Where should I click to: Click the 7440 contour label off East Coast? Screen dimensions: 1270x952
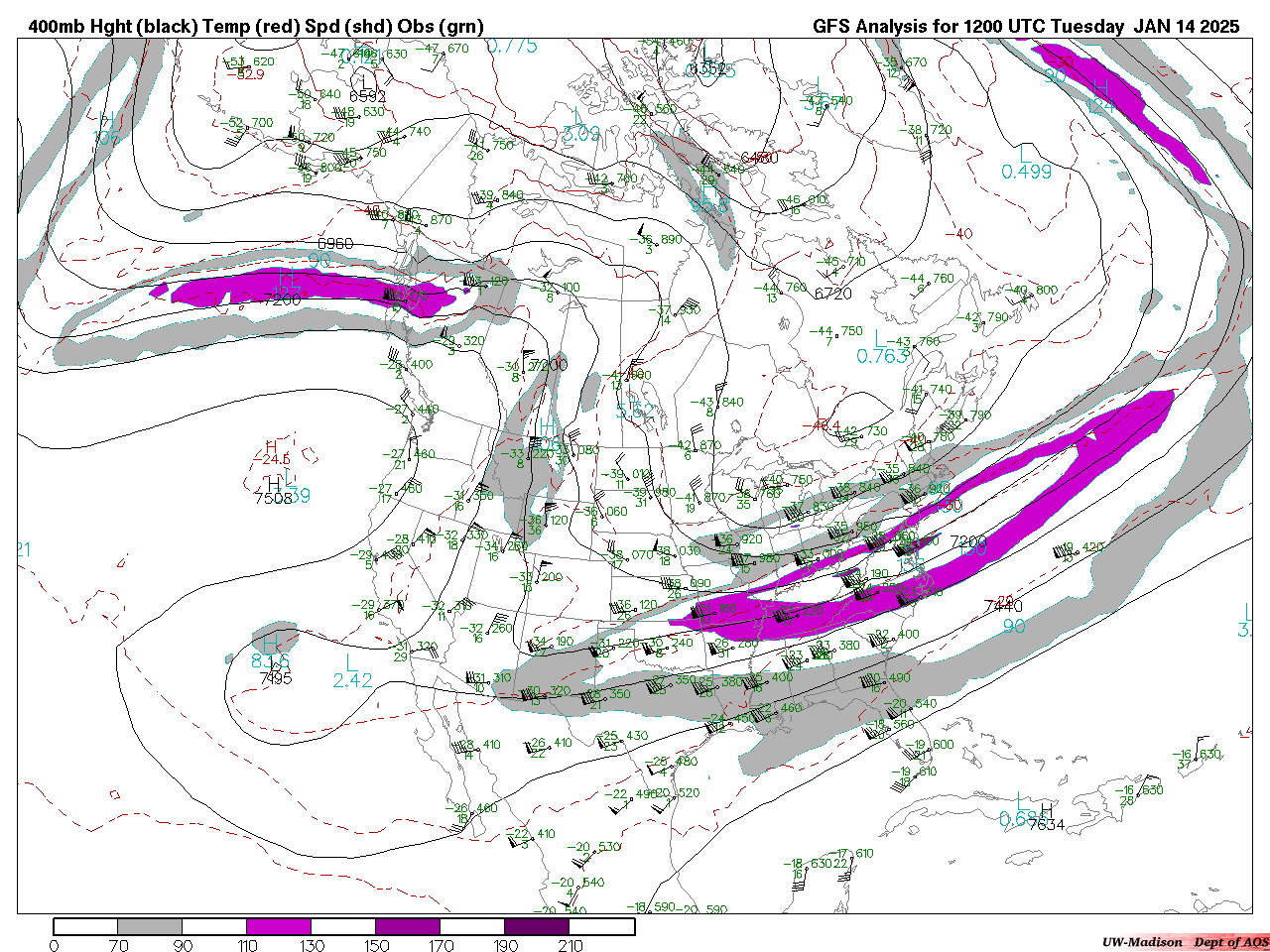(x=1002, y=606)
